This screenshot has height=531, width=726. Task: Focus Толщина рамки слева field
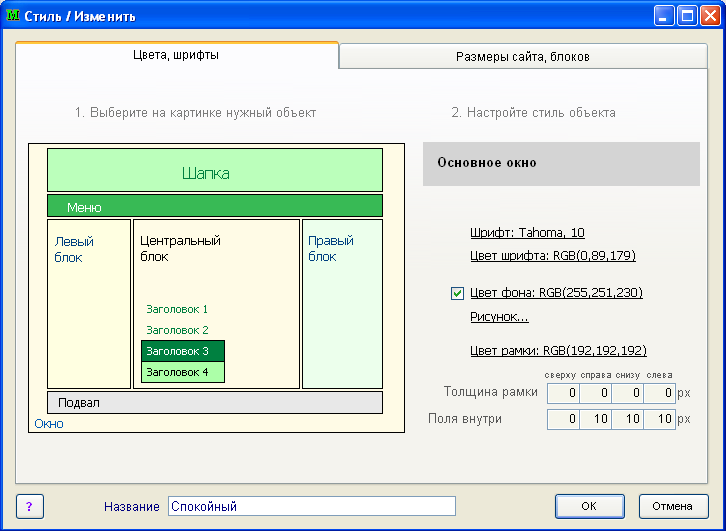659,393
